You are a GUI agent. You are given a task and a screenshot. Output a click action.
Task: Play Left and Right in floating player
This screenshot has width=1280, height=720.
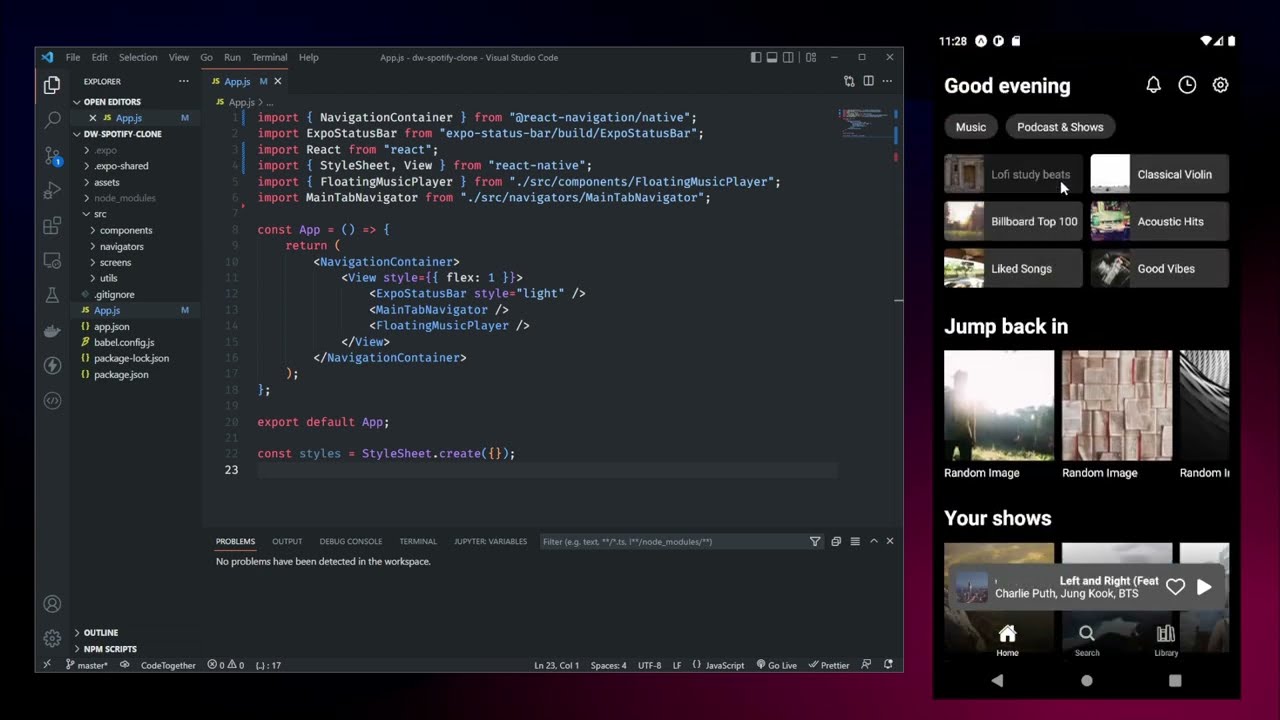[x=1204, y=587]
